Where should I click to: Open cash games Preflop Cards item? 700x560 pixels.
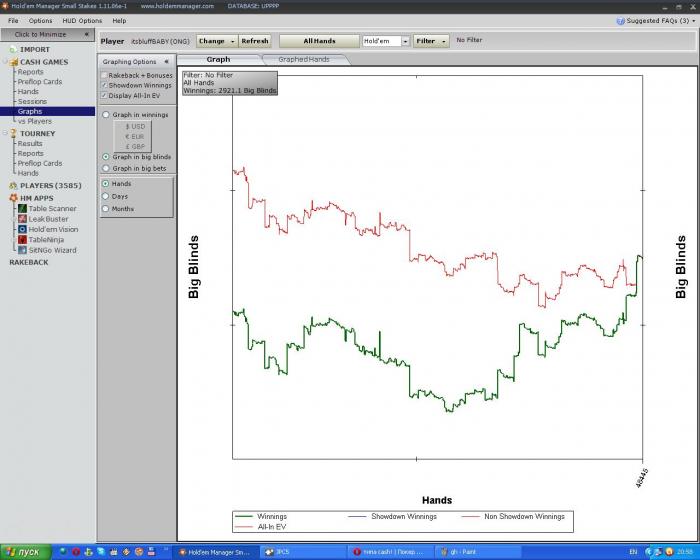coord(40,82)
